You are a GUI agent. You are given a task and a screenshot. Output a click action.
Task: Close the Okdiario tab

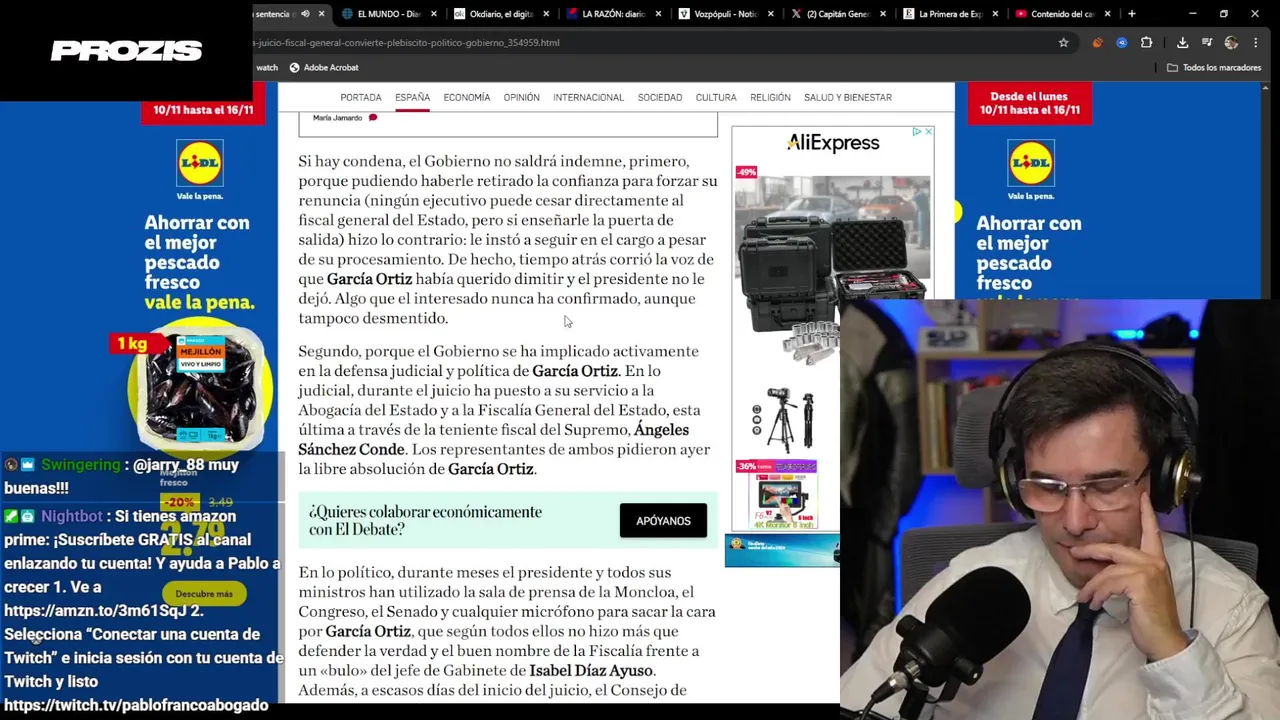(546, 14)
